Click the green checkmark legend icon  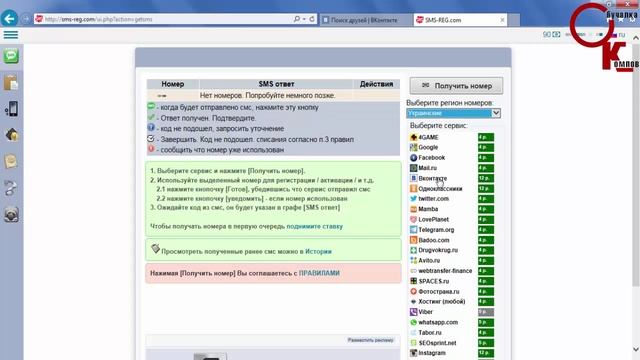[x=151, y=117]
